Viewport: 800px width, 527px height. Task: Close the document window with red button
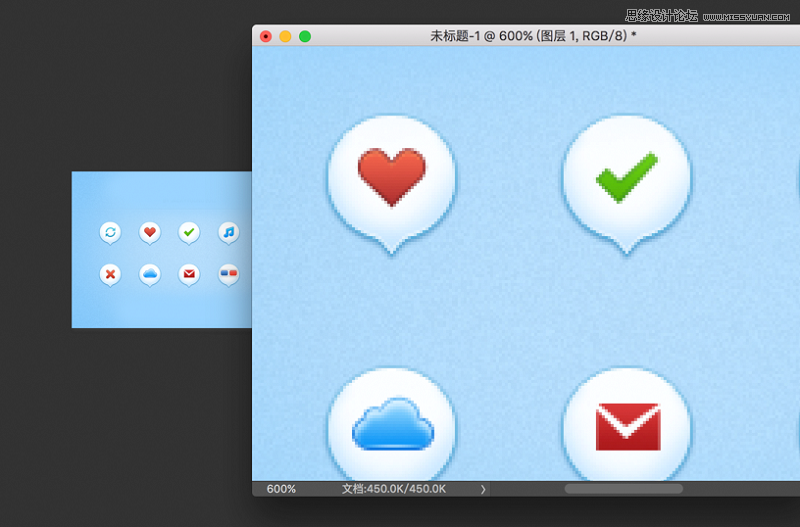(266, 36)
